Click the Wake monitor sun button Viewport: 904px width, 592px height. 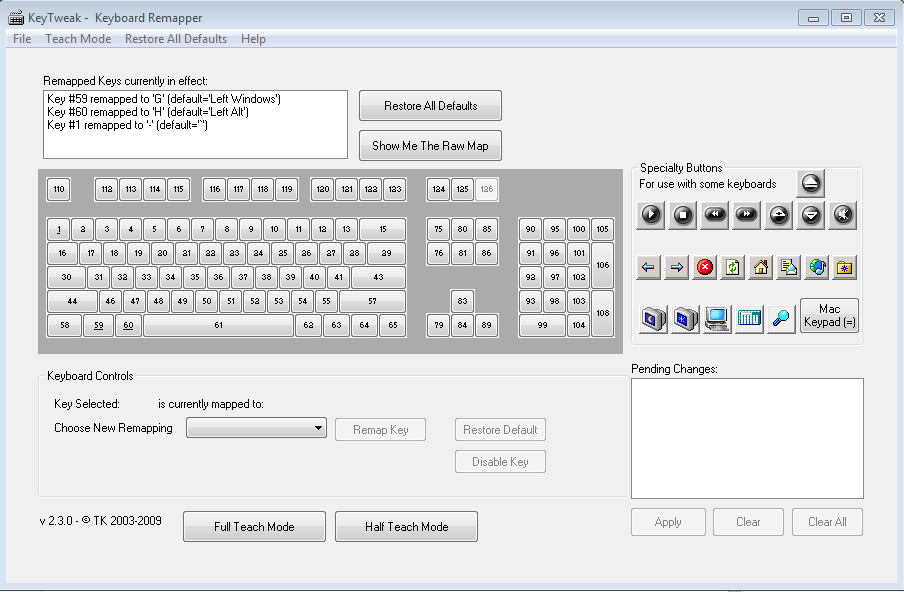coord(685,318)
